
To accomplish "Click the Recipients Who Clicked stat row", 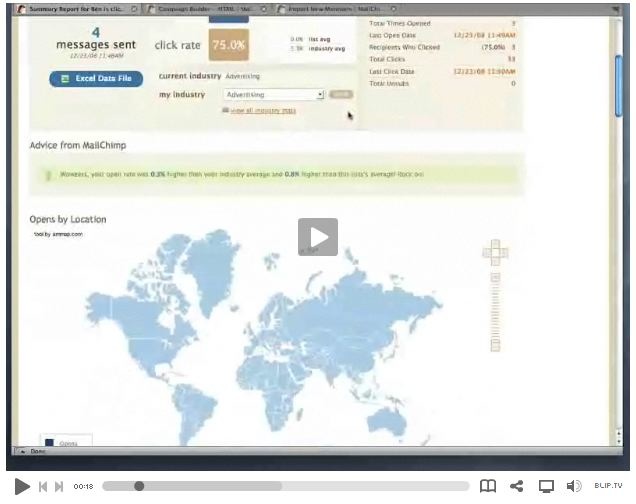I will [442, 47].
